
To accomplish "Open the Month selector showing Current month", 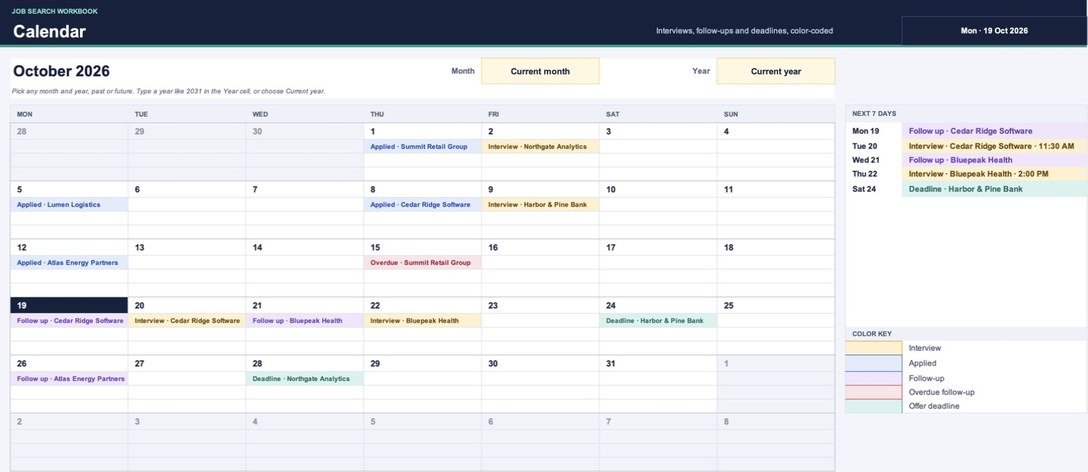I will click(x=540, y=71).
